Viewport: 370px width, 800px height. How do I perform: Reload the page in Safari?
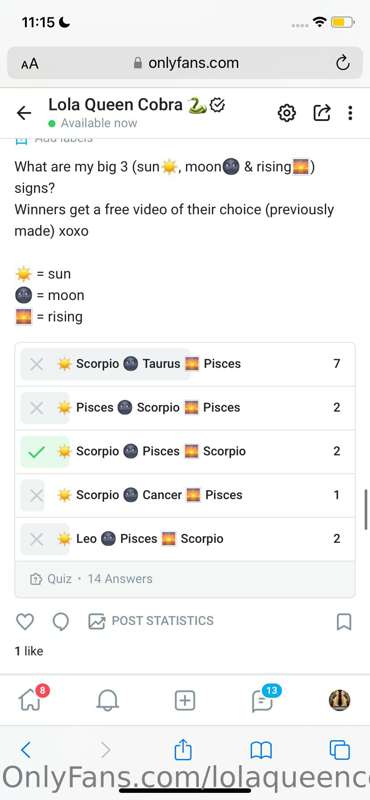coord(342,63)
